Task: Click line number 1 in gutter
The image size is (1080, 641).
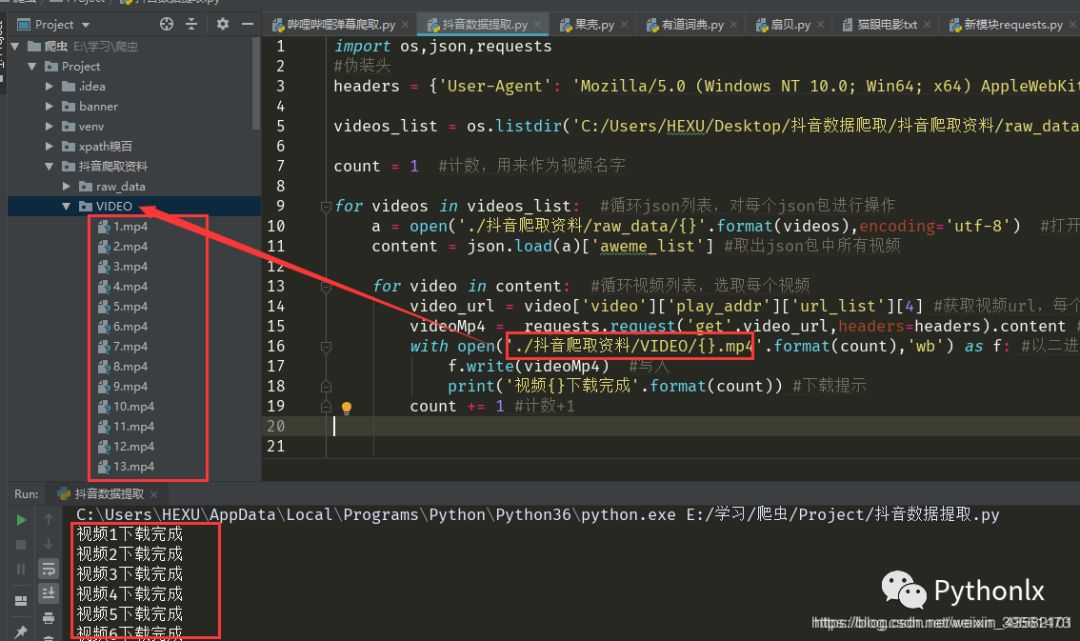Action: [x=280, y=46]
